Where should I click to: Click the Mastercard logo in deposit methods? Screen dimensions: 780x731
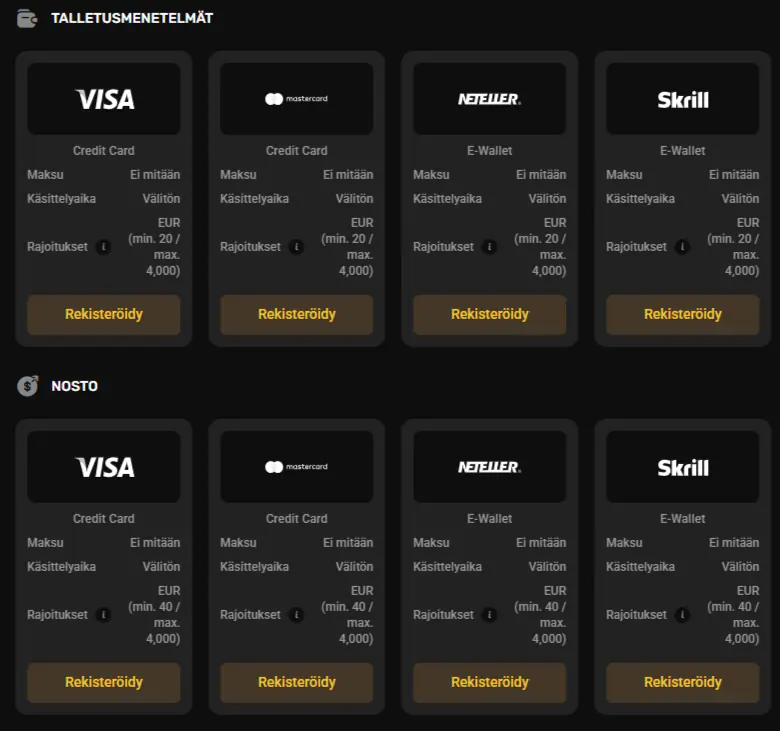(x=296, y=99)
